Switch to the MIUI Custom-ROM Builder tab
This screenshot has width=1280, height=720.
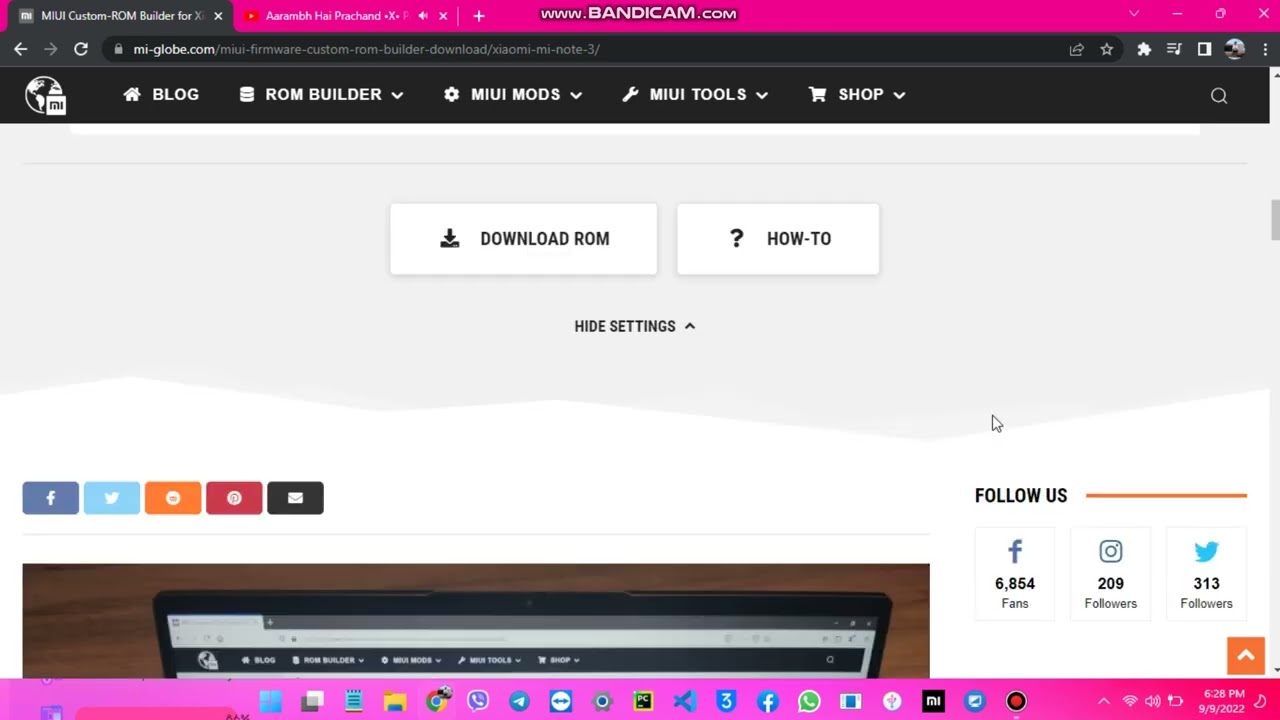click(120, 16)
